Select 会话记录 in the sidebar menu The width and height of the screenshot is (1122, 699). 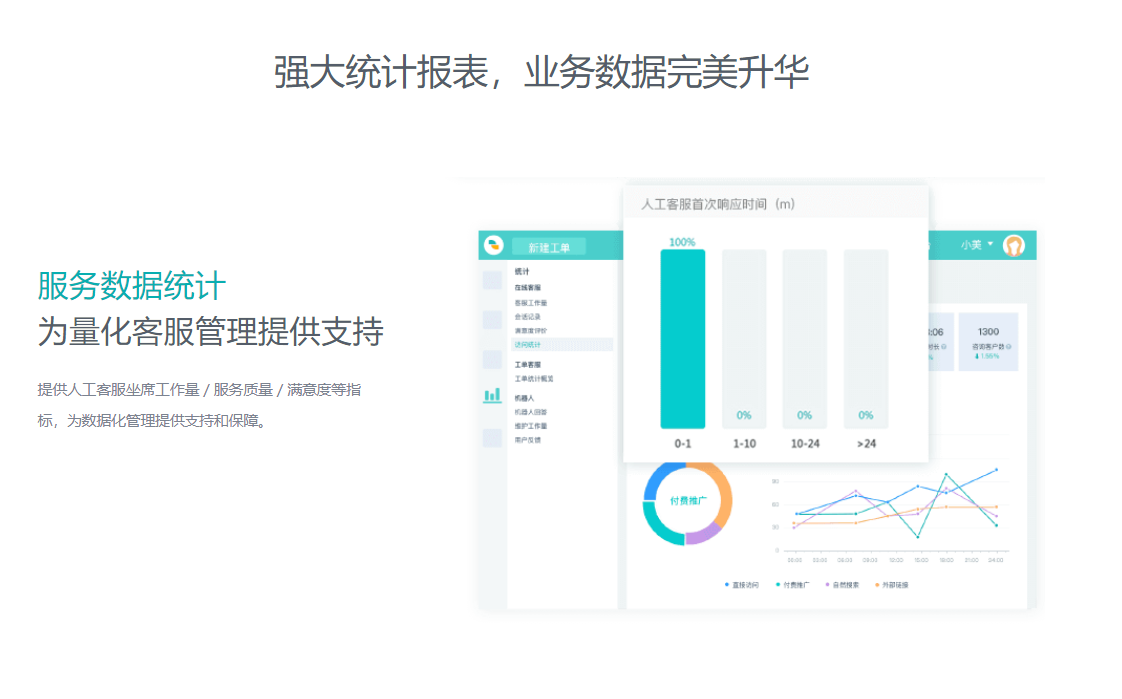tap(527, 316)
